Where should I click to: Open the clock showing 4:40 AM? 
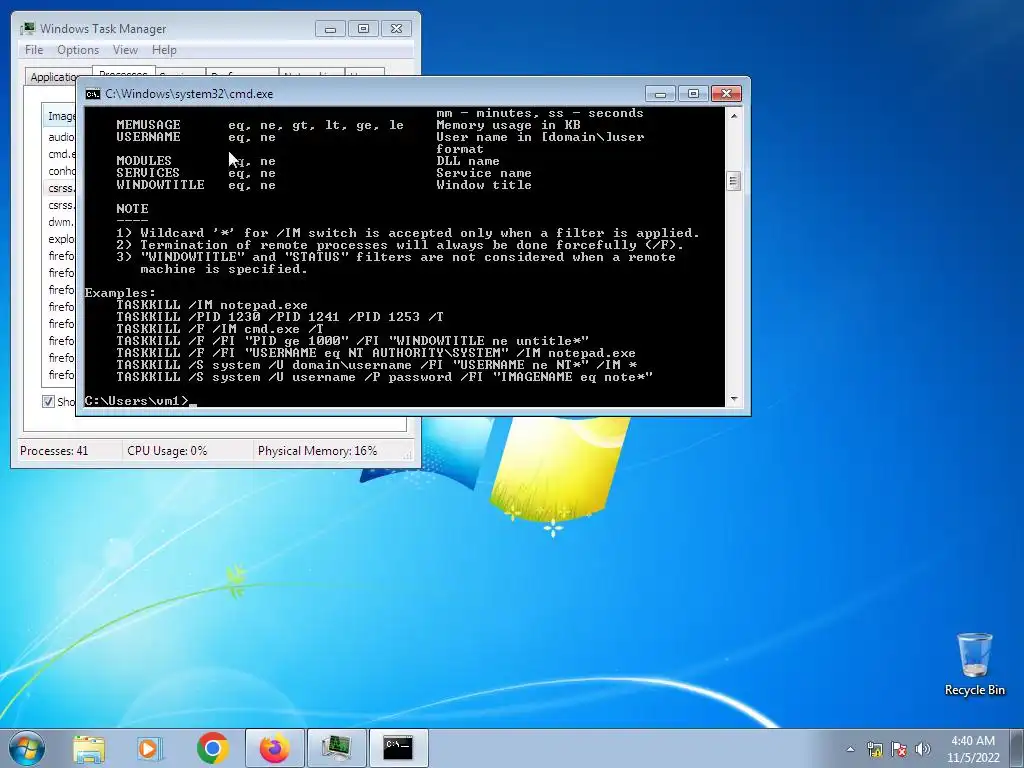(973, 749)
